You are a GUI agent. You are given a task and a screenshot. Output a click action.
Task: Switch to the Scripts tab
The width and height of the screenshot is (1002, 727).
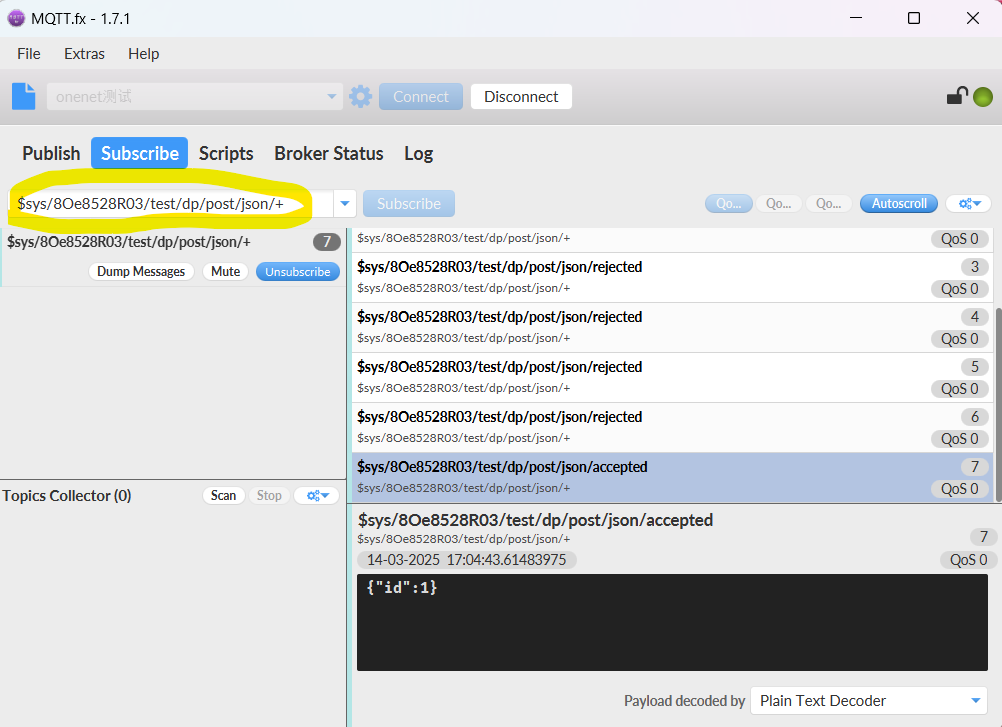pyautogui.click(x=226, y=153)
